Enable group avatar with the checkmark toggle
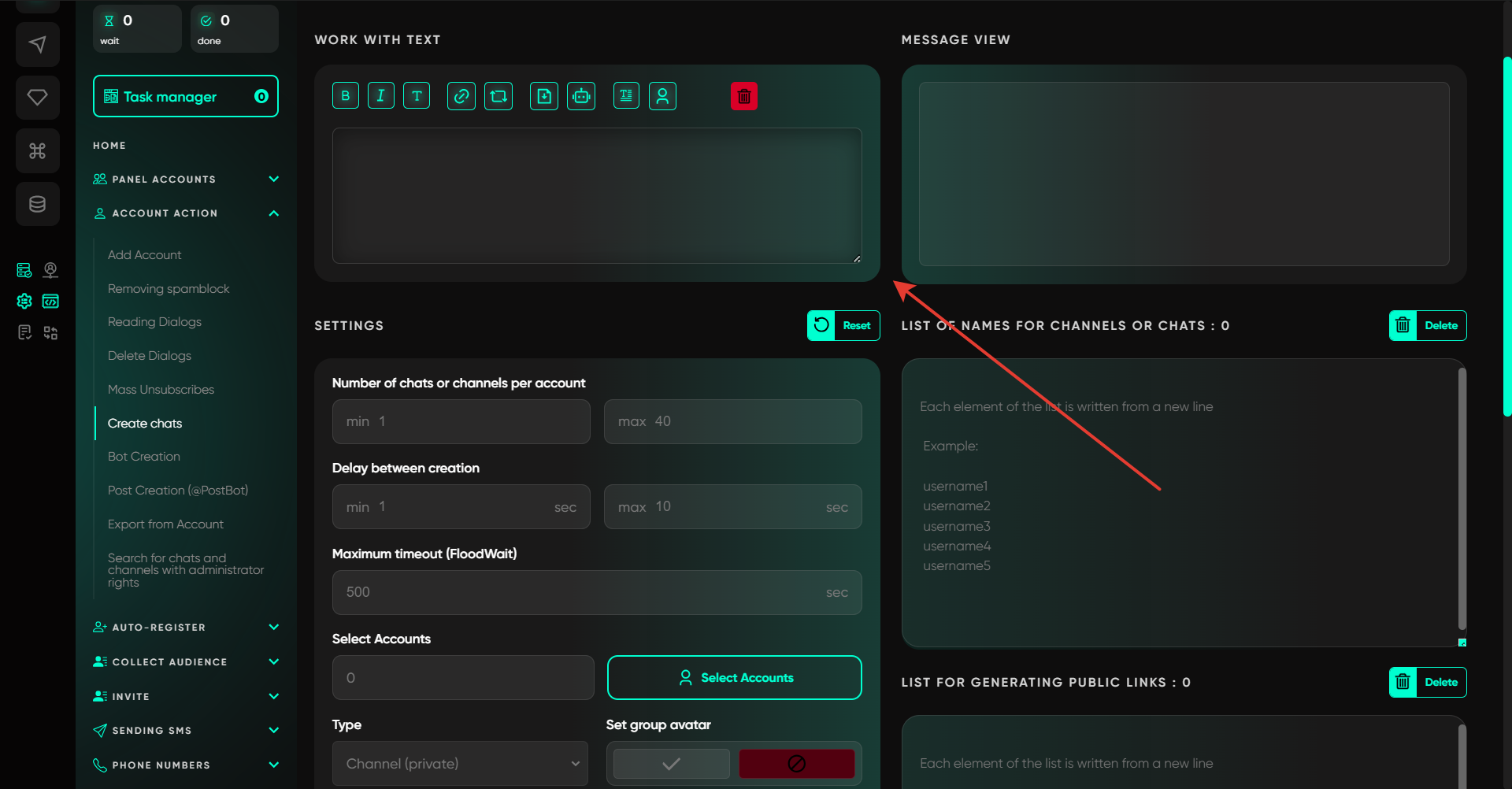This screenshot has height=789, width=1512. pos(671,763)
